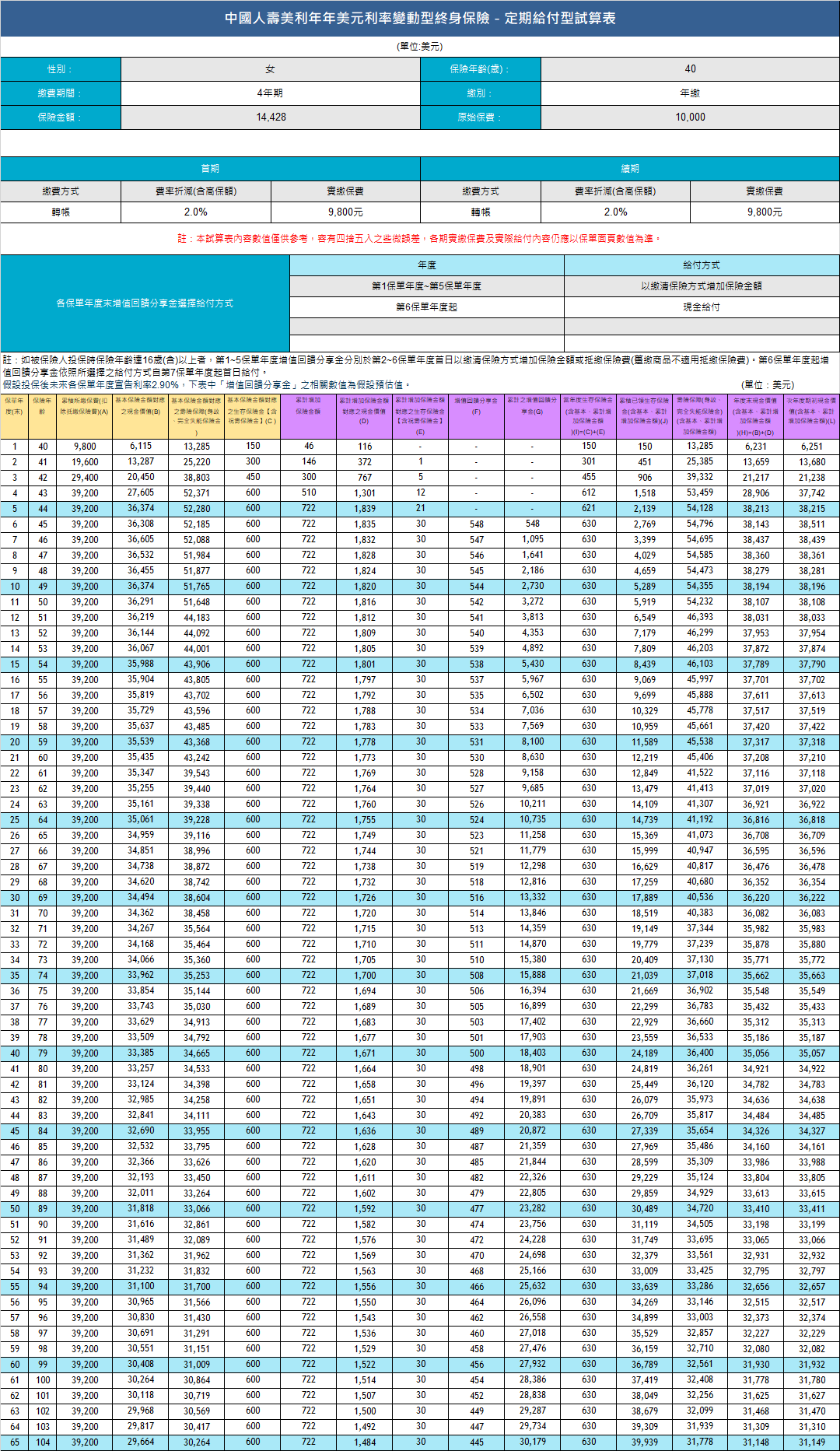This screenshot has width=840, height=1451.
Task: Select 9,800元 under the 續期 section
Action: pos(765,212)
